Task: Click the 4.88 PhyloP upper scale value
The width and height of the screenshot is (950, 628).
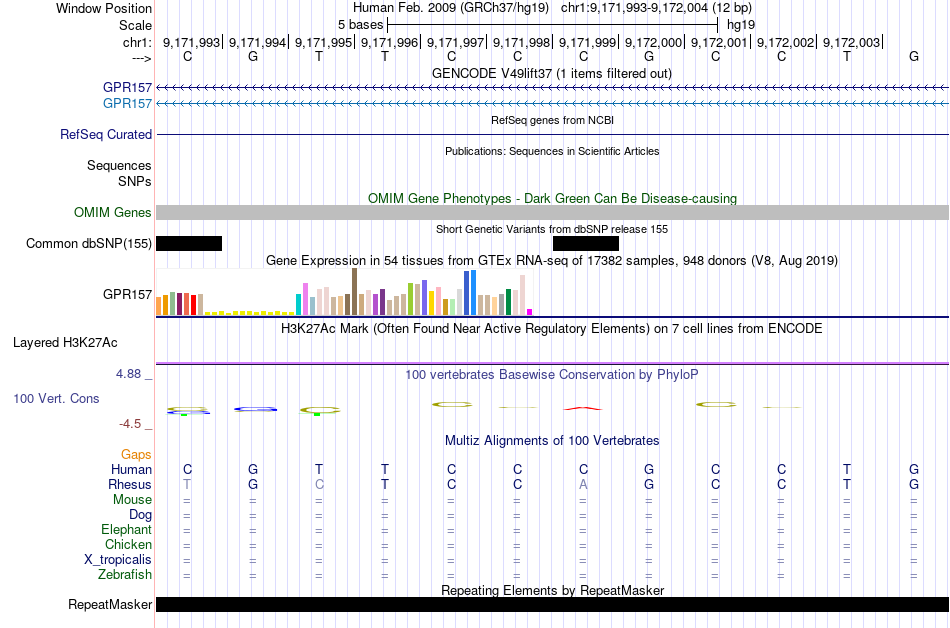Action: pyautogui.click(x=128, y=374)
